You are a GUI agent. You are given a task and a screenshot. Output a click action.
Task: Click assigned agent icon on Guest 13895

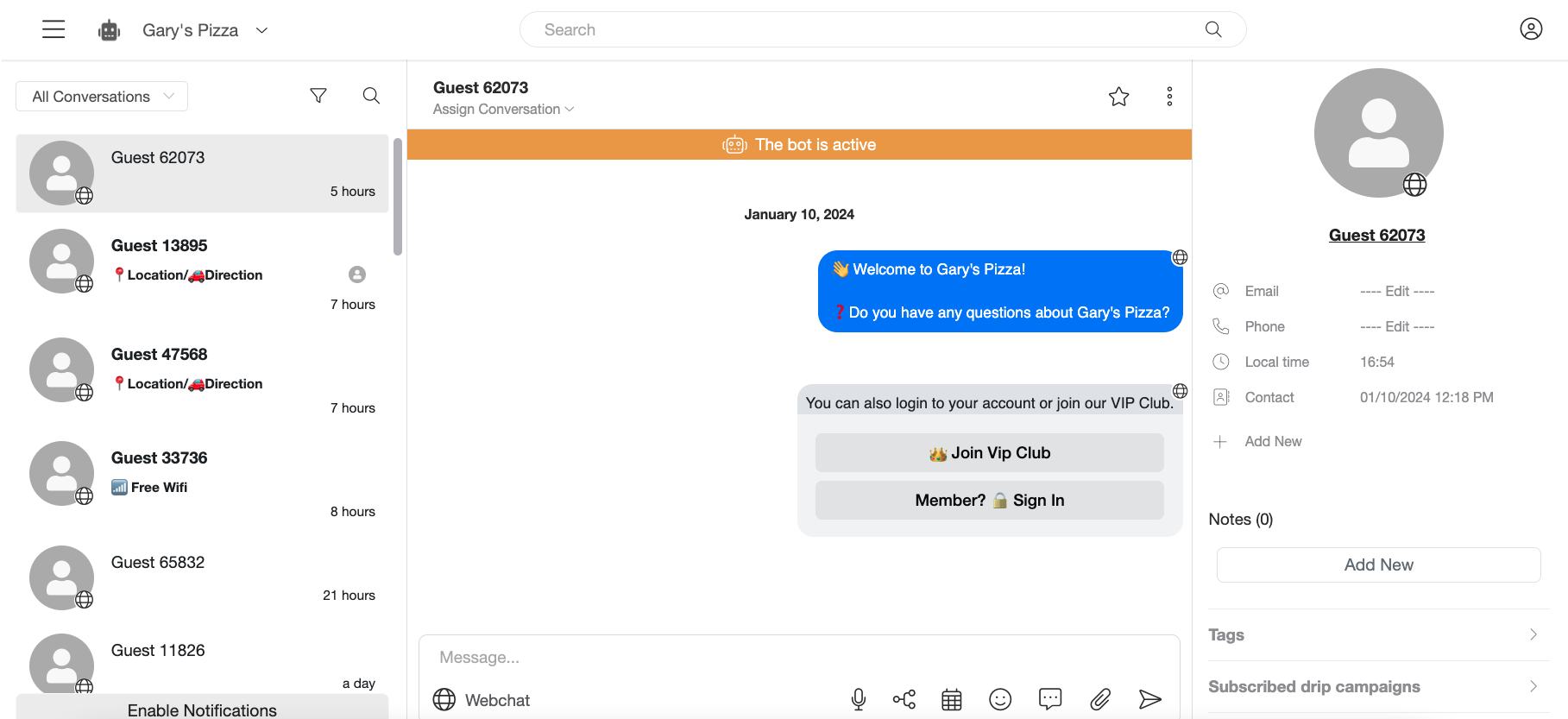coord(357,274)
